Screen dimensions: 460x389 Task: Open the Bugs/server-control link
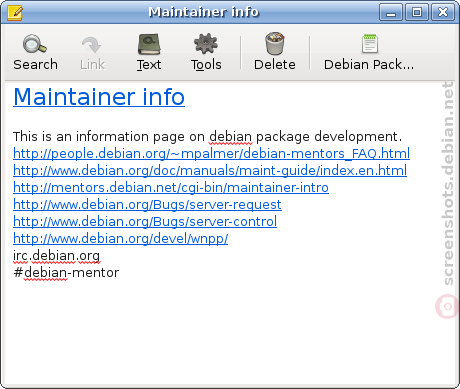pyautogui.click(x=145, y=222)
